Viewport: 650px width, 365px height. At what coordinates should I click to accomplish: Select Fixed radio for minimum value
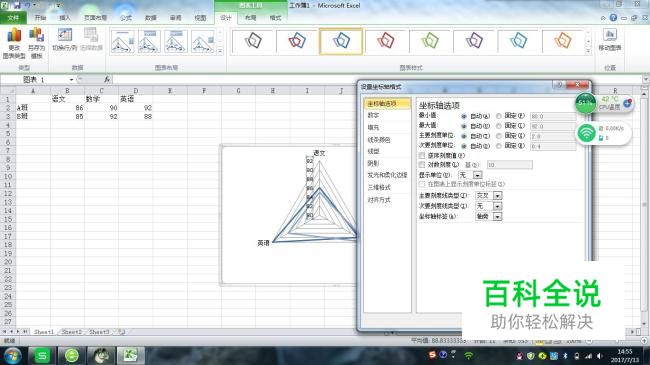499,117
